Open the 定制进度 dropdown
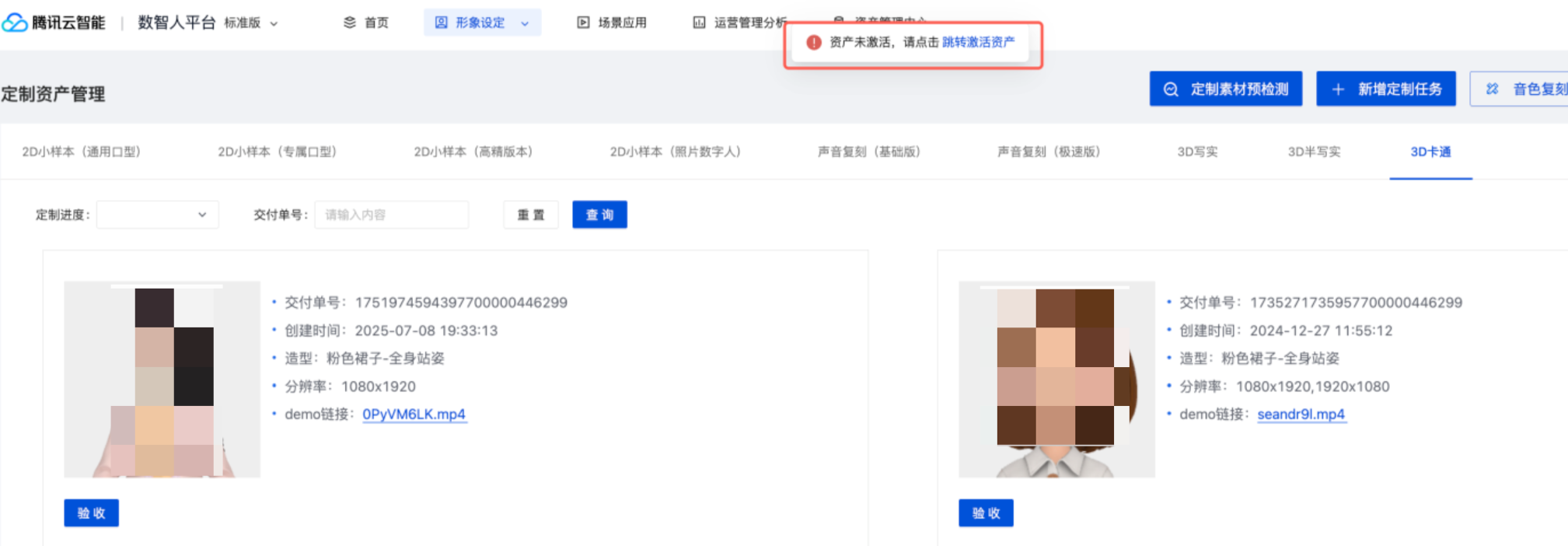 click(158, 215)
